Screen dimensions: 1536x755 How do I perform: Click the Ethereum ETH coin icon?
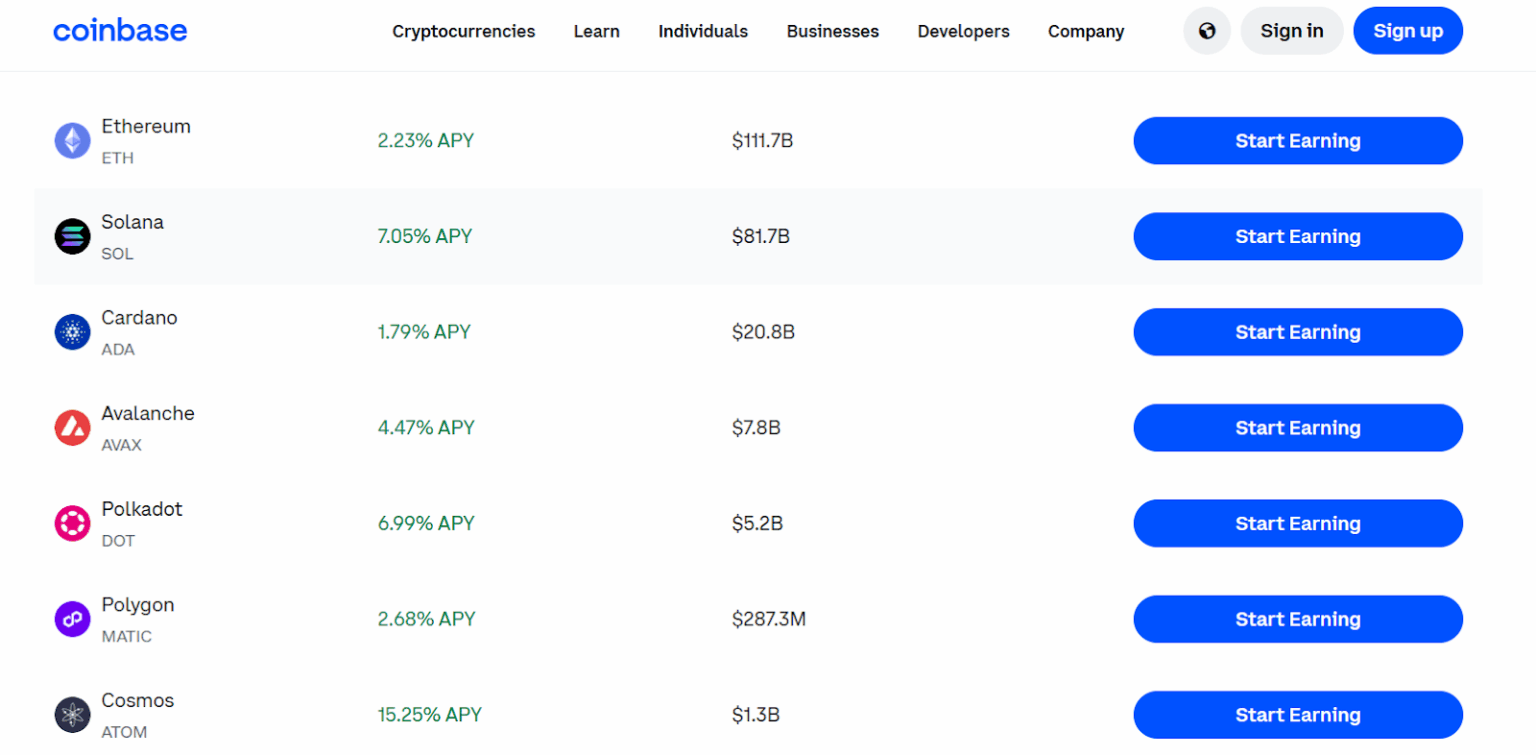[72, 140]
